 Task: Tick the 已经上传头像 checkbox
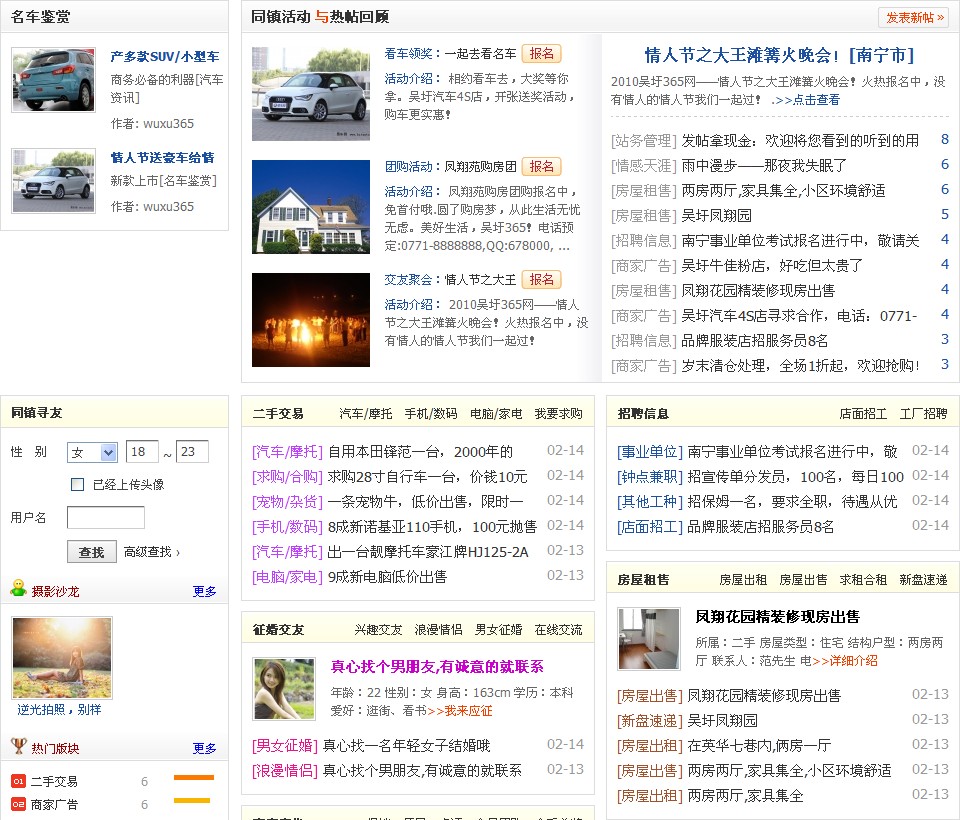point(77,485)
